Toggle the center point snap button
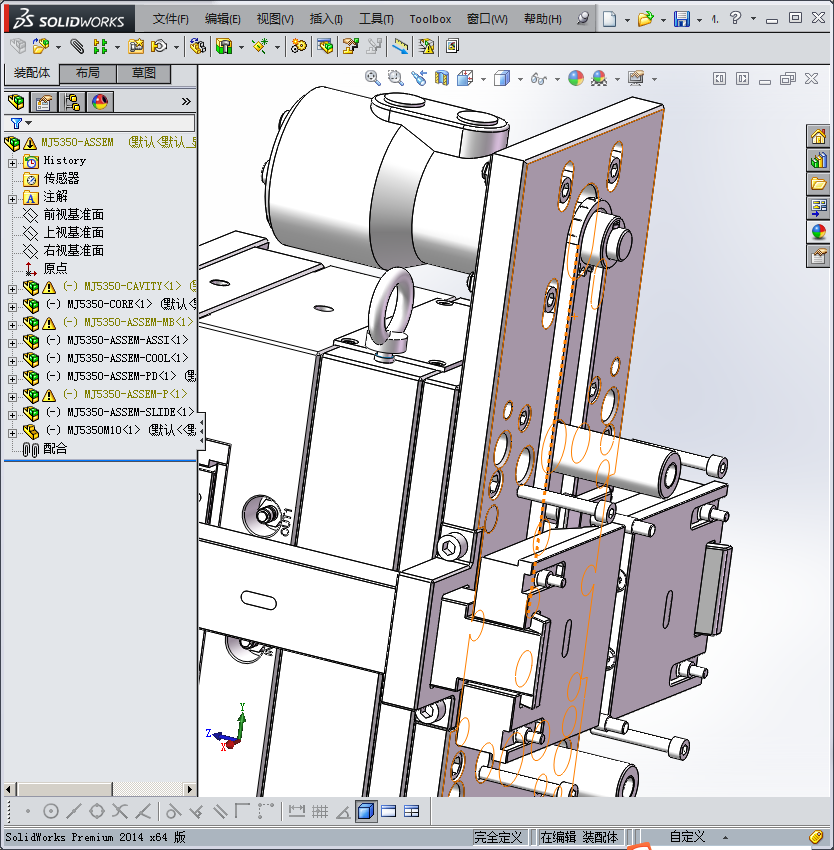834x850 pixels. 50,812
